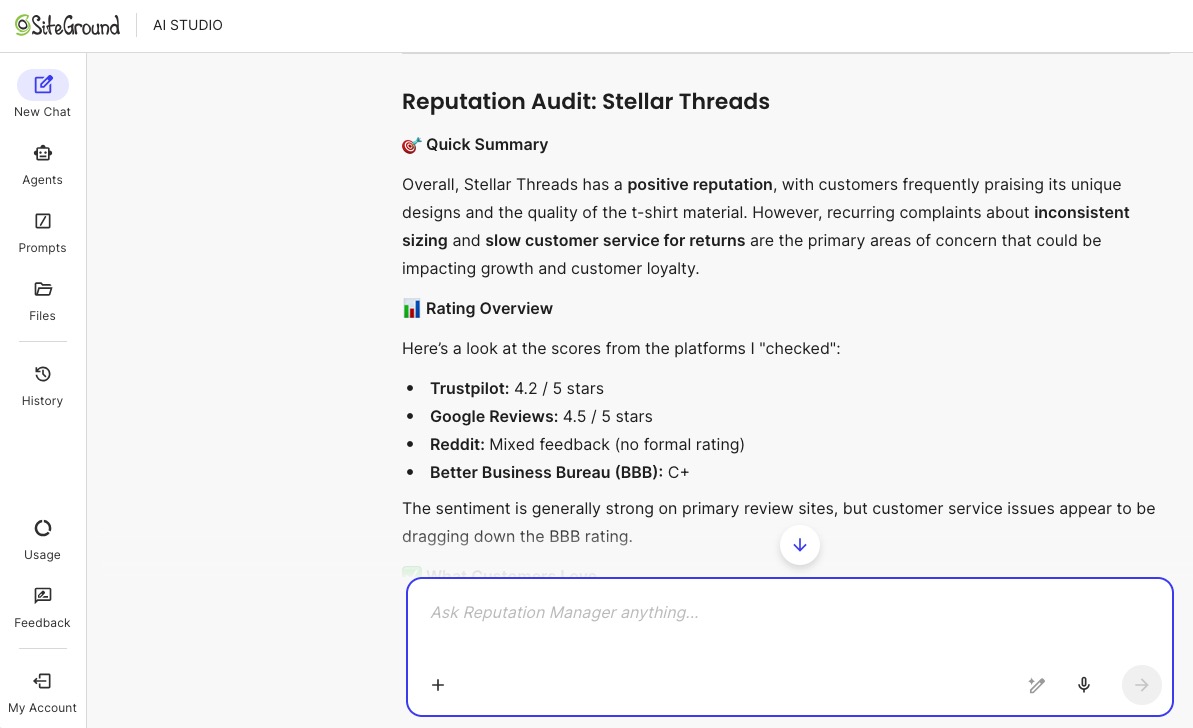Go to My Account via its icon
The image size is (1193, 728).
click(42, 681)
